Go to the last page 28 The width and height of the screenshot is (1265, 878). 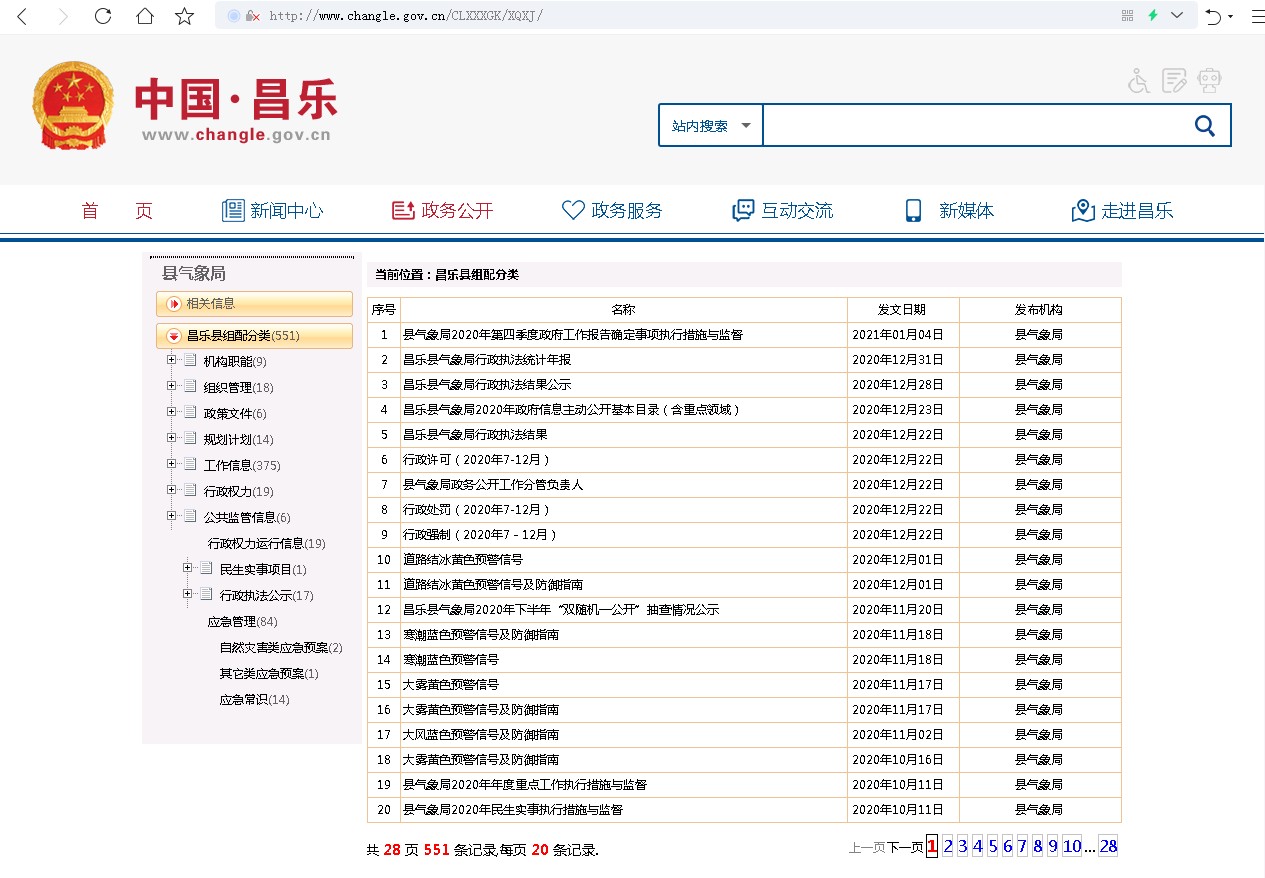pyautogui.click(x=1108, y=847)
